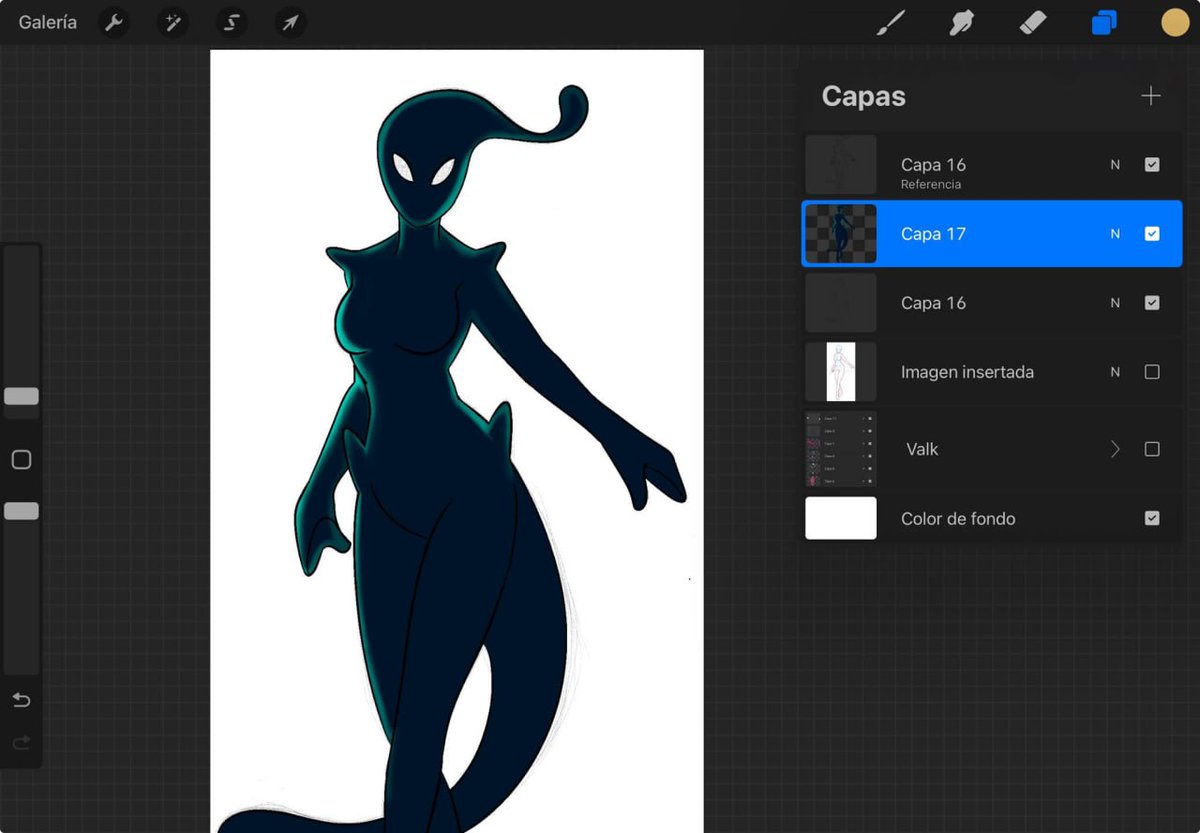Click the Imagen insertada layer name
The width and height of the screenshot is (1200, 833).
pyautogui.click(x=967, y=372)
